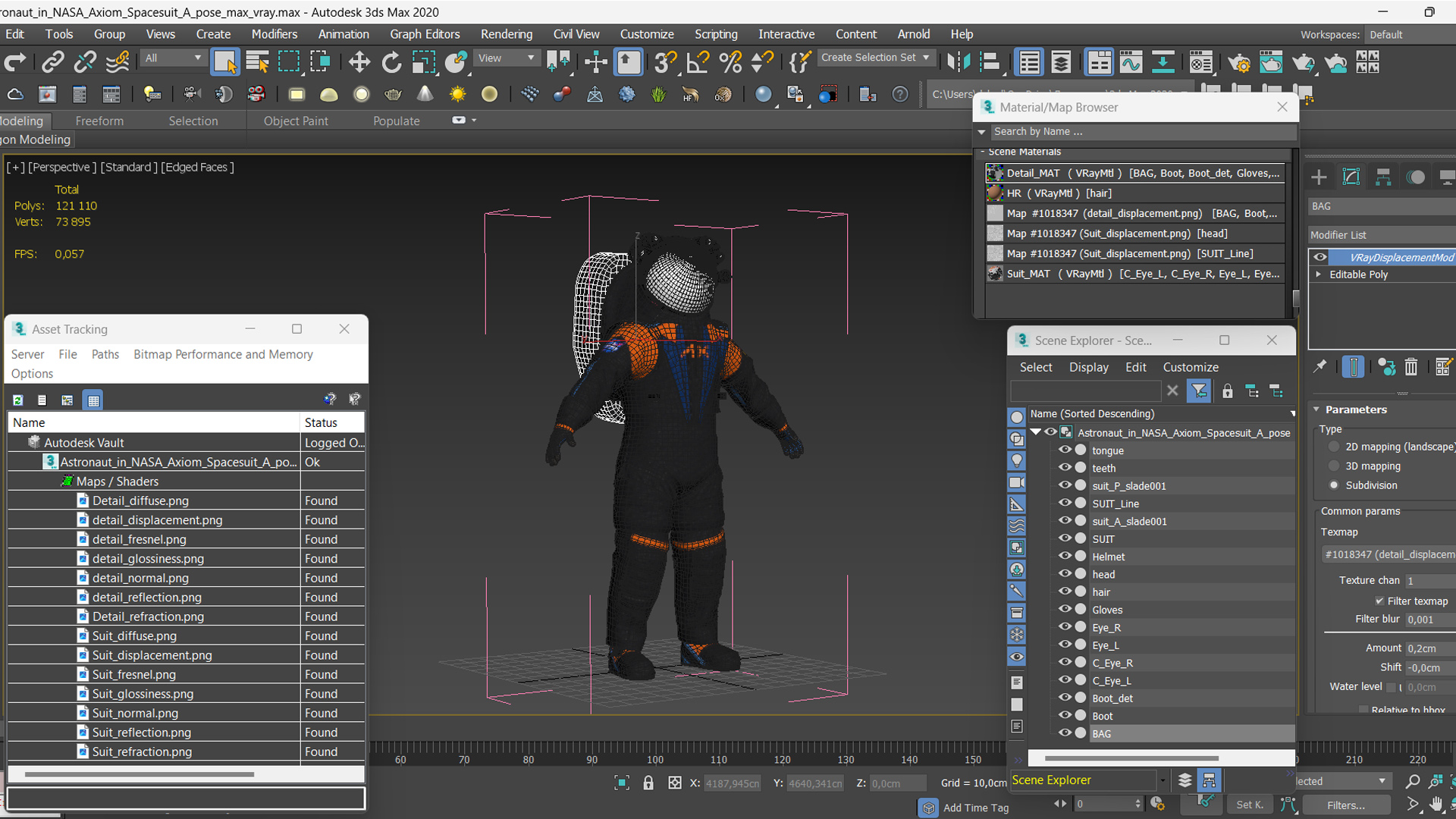This screenshot has height=819, width=1456.
Task: Click the Align tool icon
Action: point(990,62)
